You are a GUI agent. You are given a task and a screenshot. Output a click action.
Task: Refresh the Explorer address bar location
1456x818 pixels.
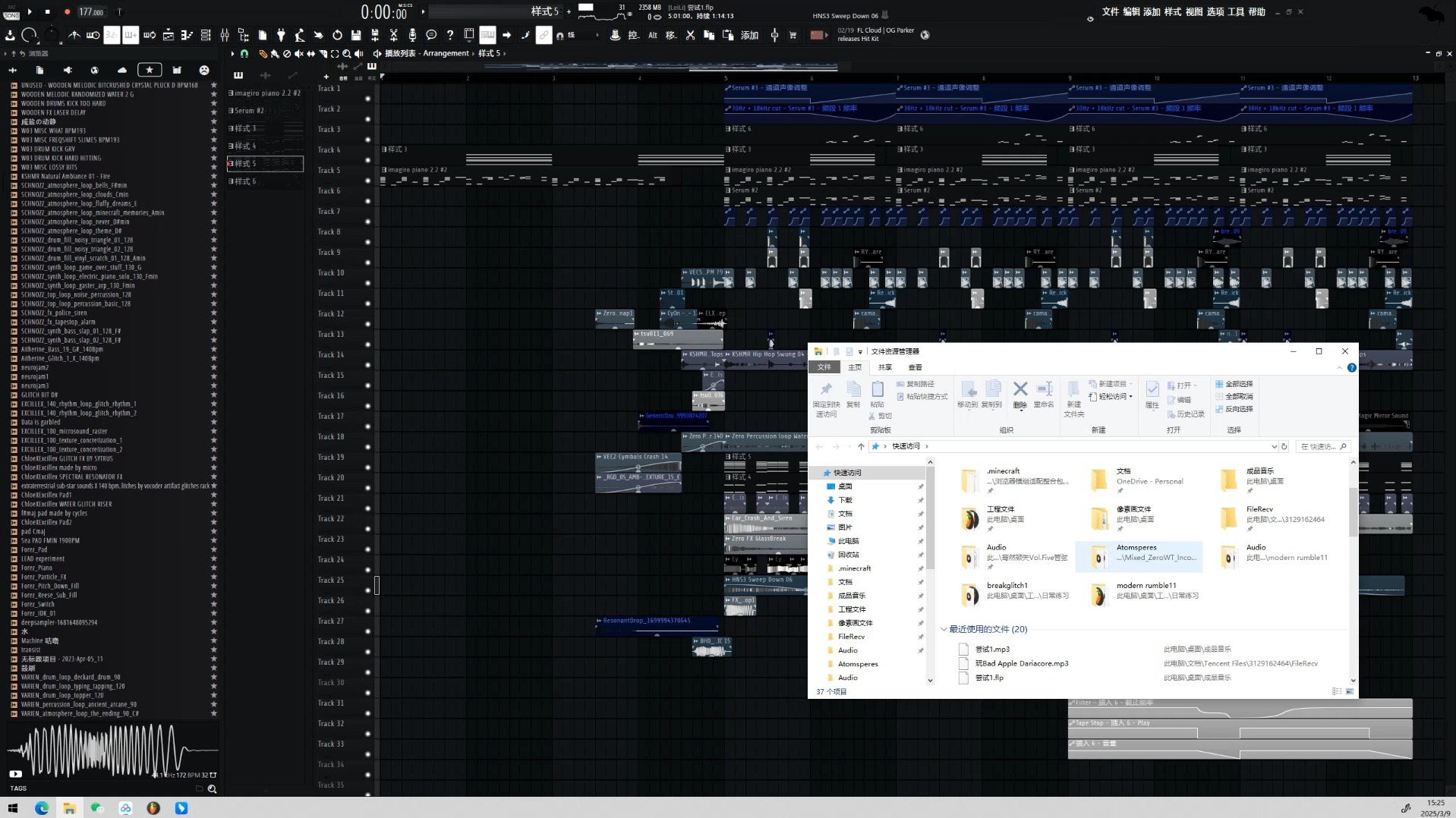[x=1284, y=446]
